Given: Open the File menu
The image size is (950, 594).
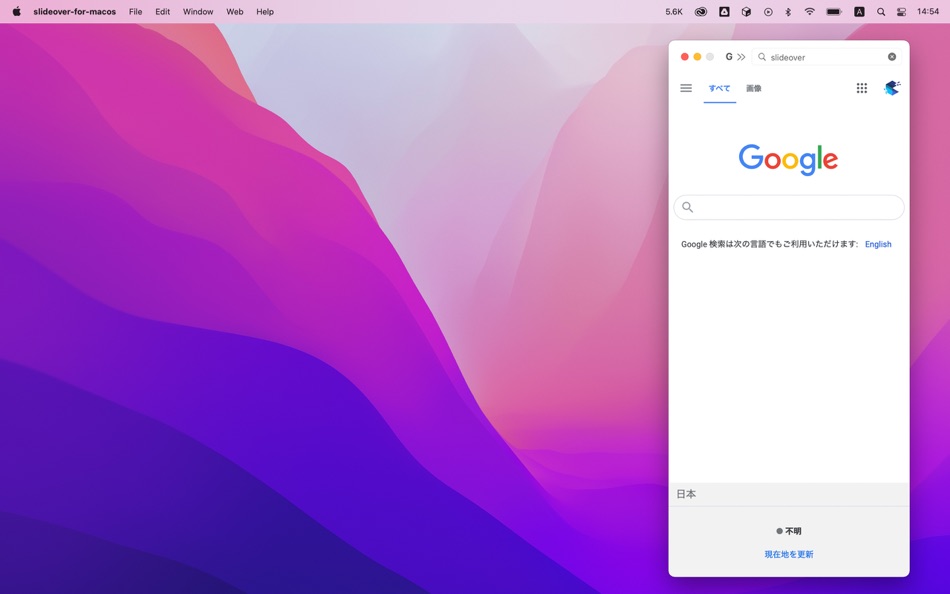Looking at the screenshot, I should (x=135, y=12).
